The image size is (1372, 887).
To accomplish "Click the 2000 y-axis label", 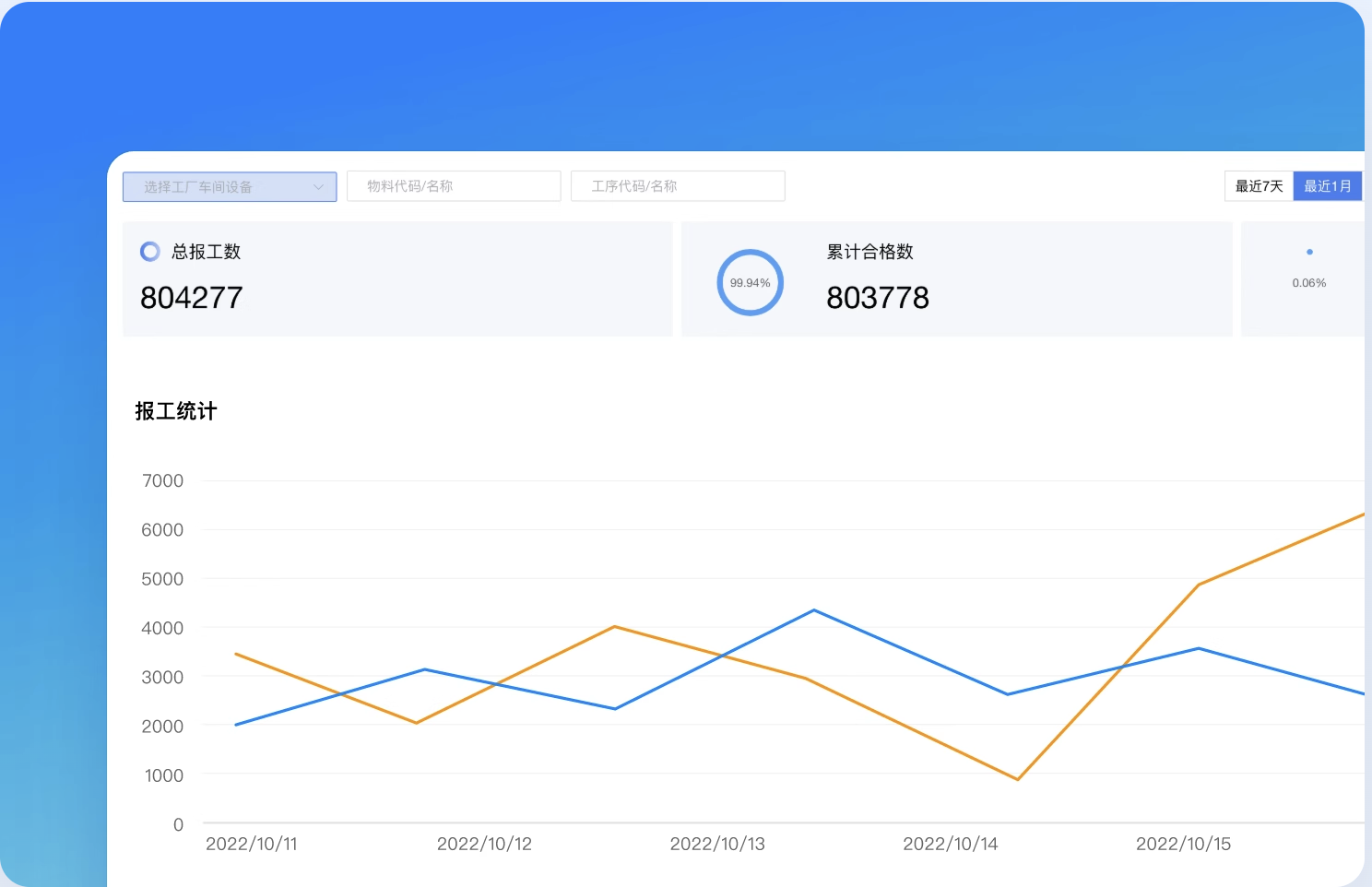I will pos(162,727).
